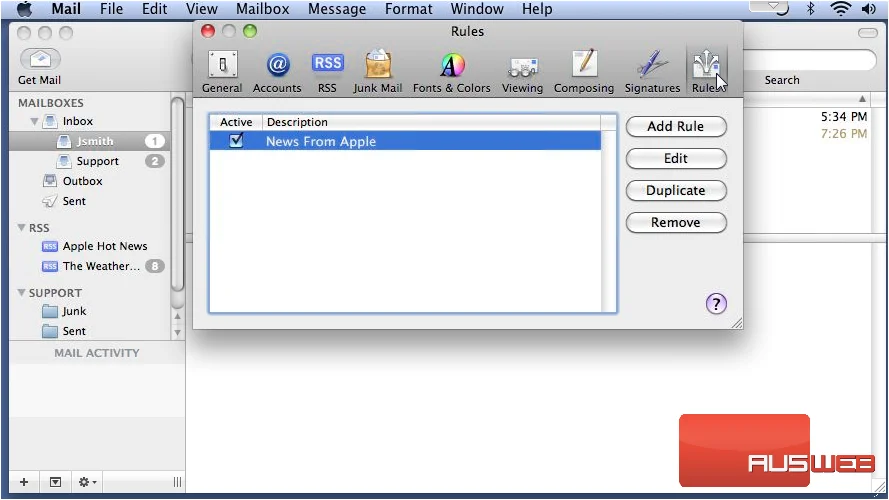Toggle the mail activity pane button
889x500 pixels.
pos(55,482)
